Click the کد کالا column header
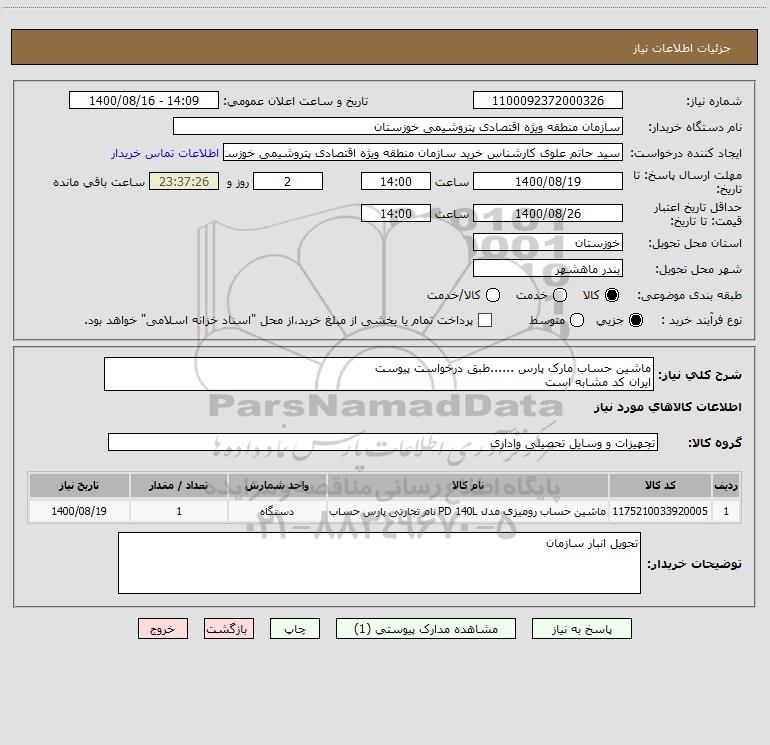This screenshot has height=745, width=770. click(x=660, y=485)
